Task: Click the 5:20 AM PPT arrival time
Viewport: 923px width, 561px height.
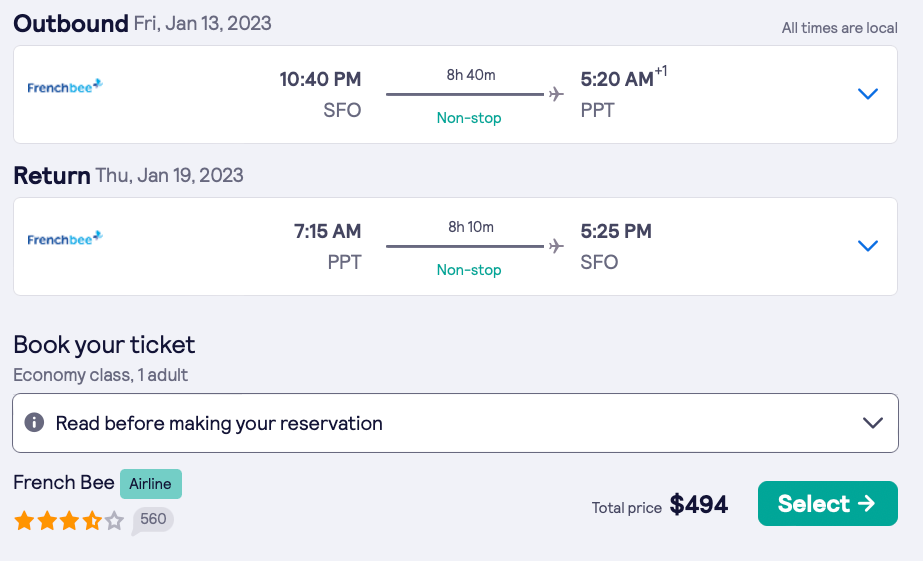Action: (617, 80)
